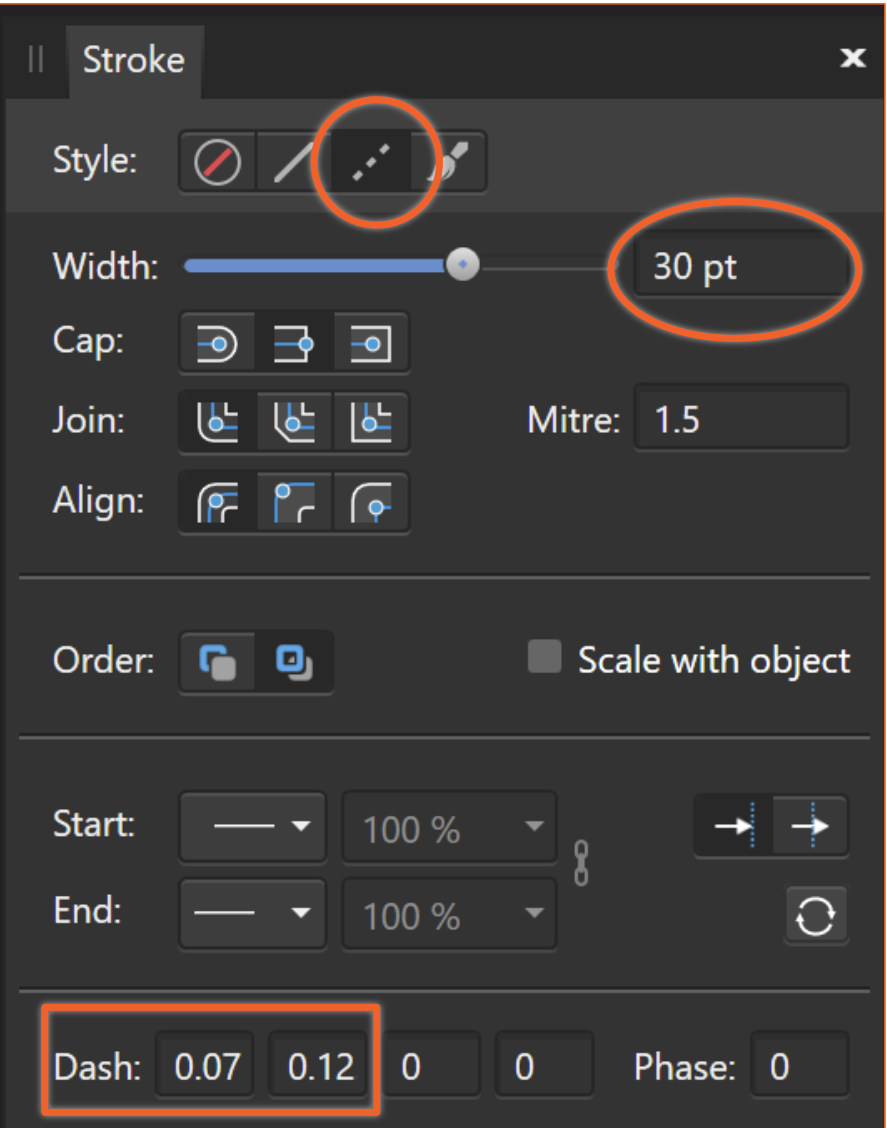
Task: Choose the Square cap icon
Action: click(x=371, y=343)
